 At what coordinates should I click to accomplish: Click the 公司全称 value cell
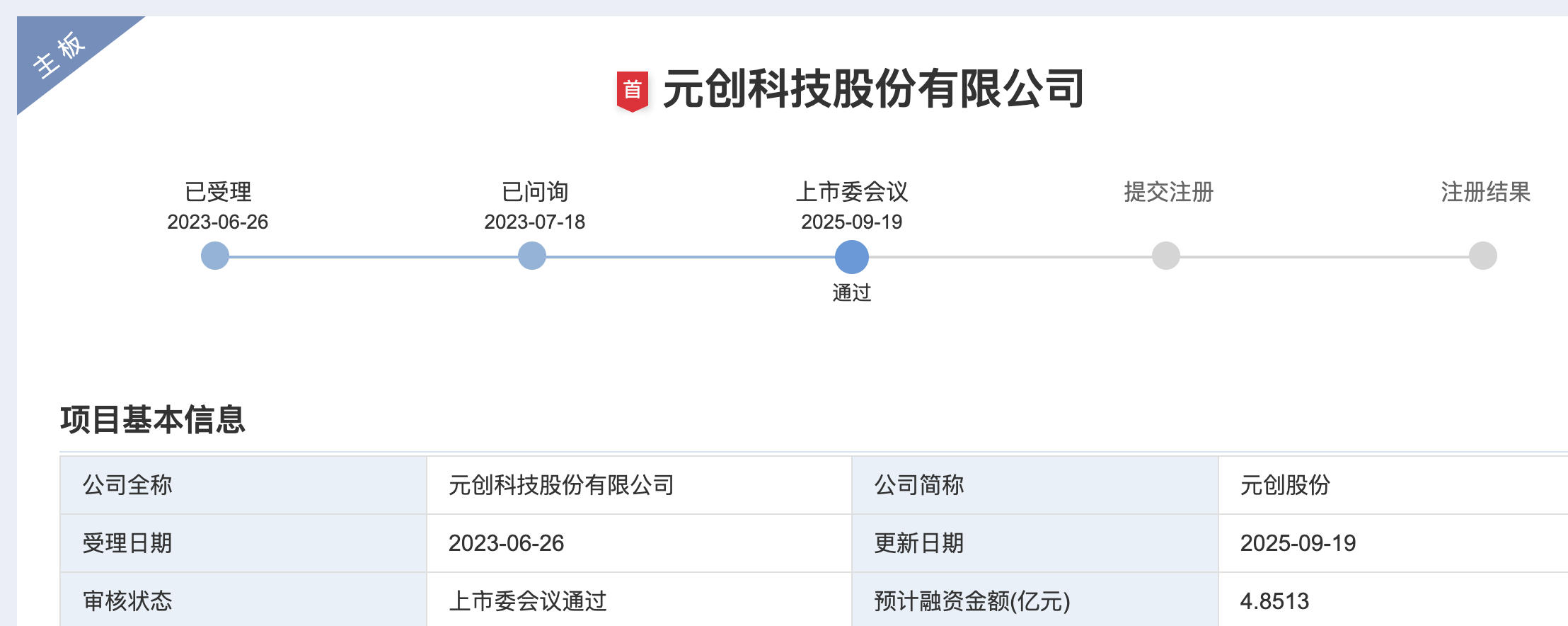click(561, 485)
